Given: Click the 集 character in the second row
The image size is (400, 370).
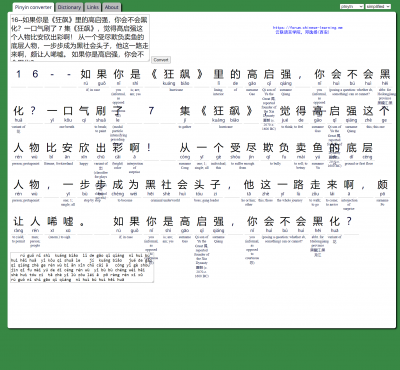Looking at the screenshot, I should pos(185,111).
